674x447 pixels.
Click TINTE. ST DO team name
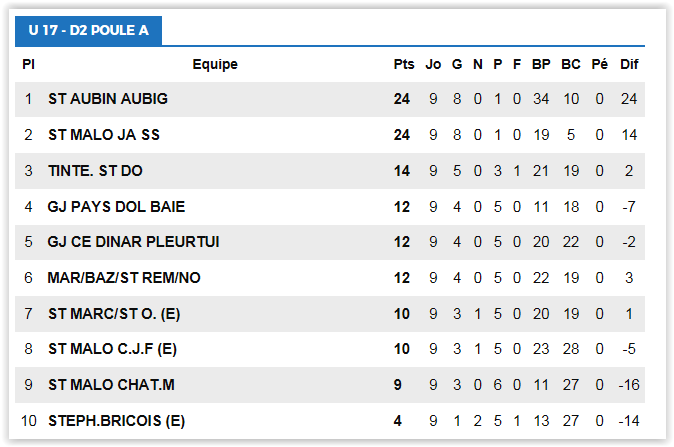pyautogui.click(x=95, y=171)
